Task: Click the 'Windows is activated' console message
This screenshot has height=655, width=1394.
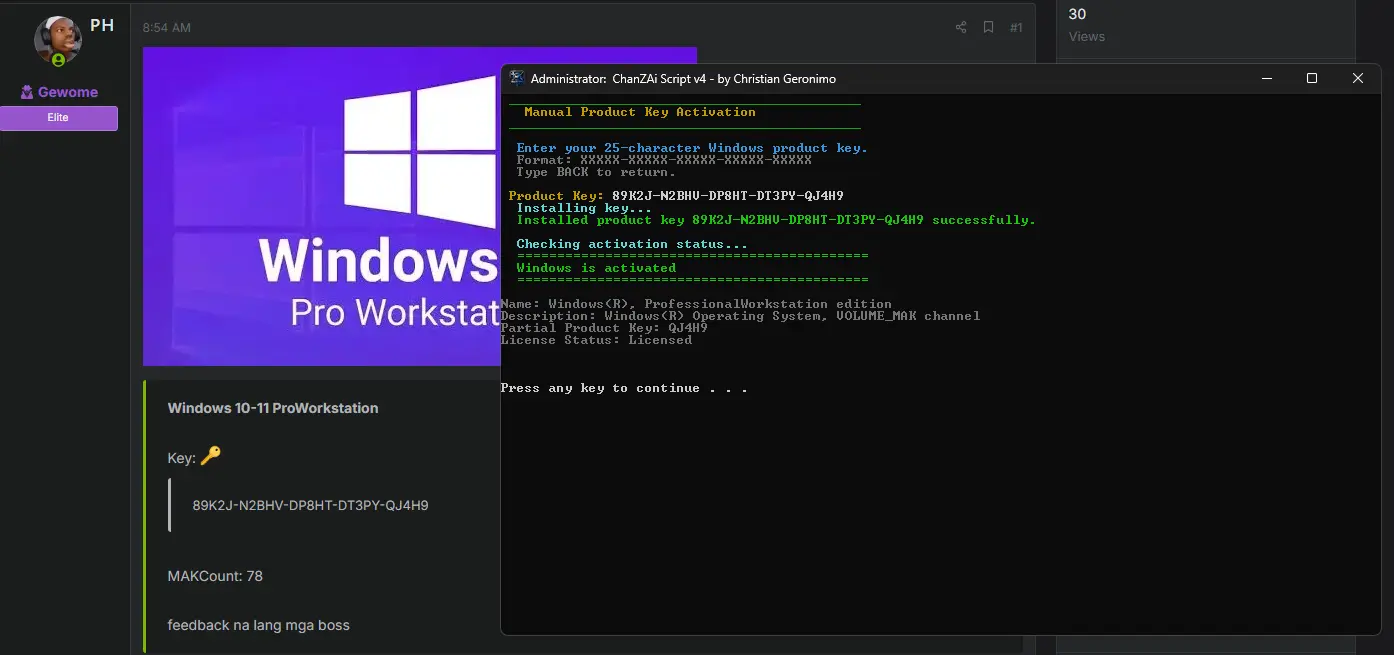Action: click(596, 268)
